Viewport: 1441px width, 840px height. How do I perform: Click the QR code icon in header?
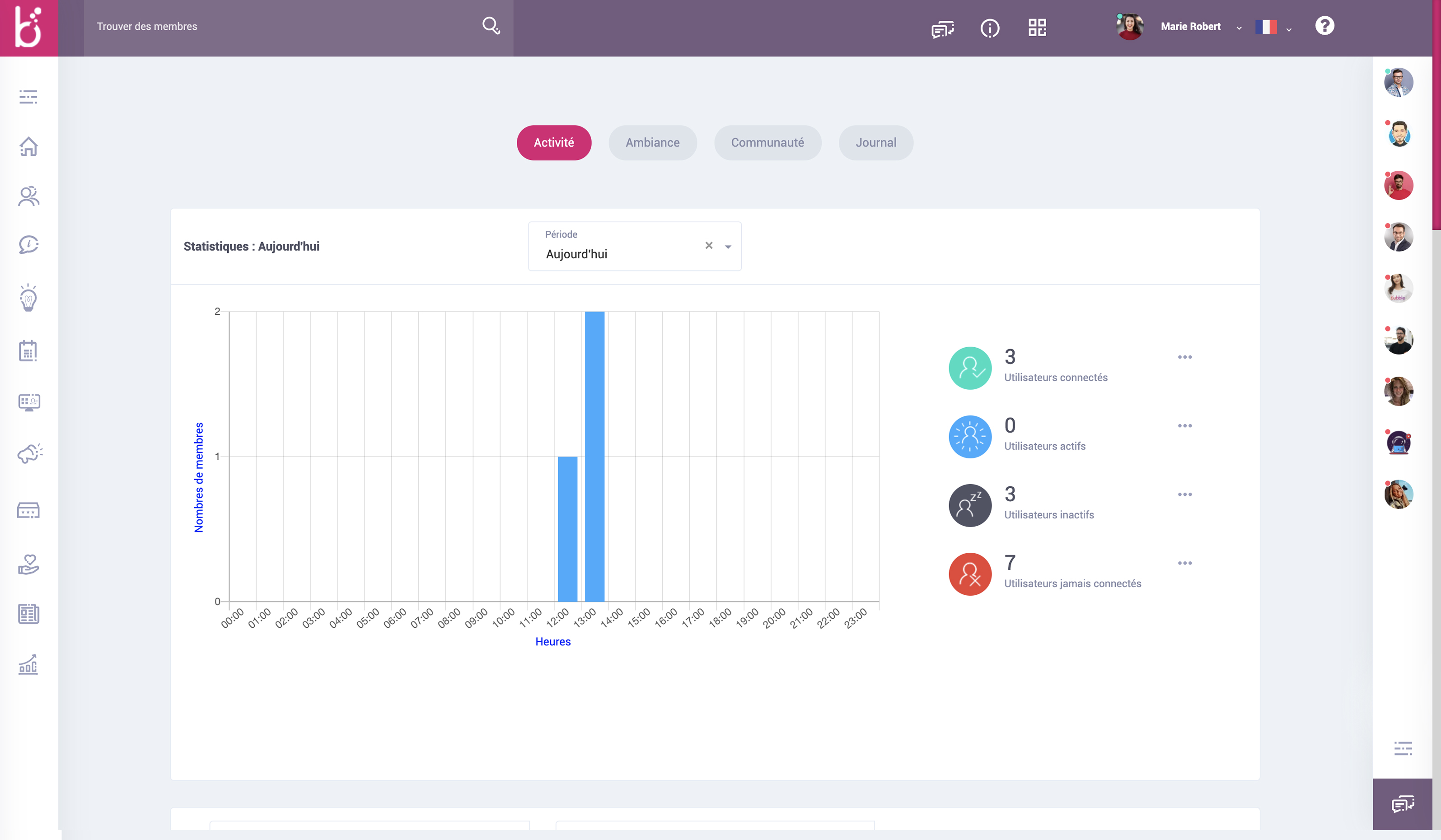pos(1037,28)
